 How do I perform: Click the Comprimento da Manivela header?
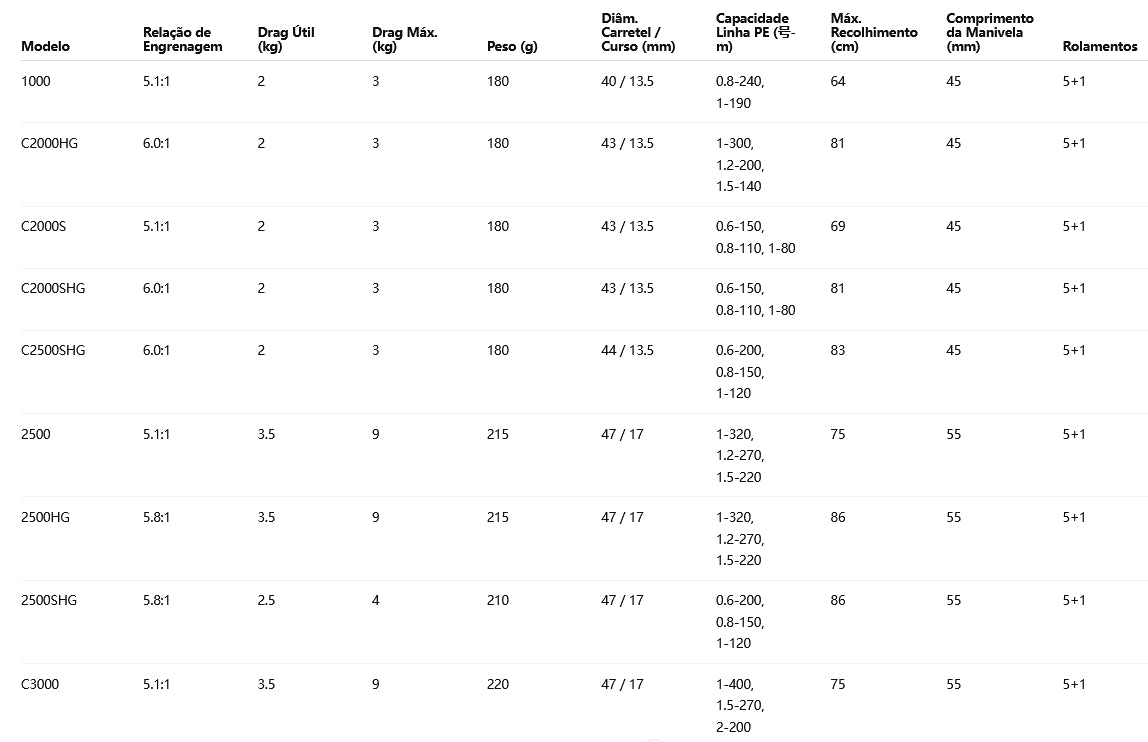[x=990, y=33]
